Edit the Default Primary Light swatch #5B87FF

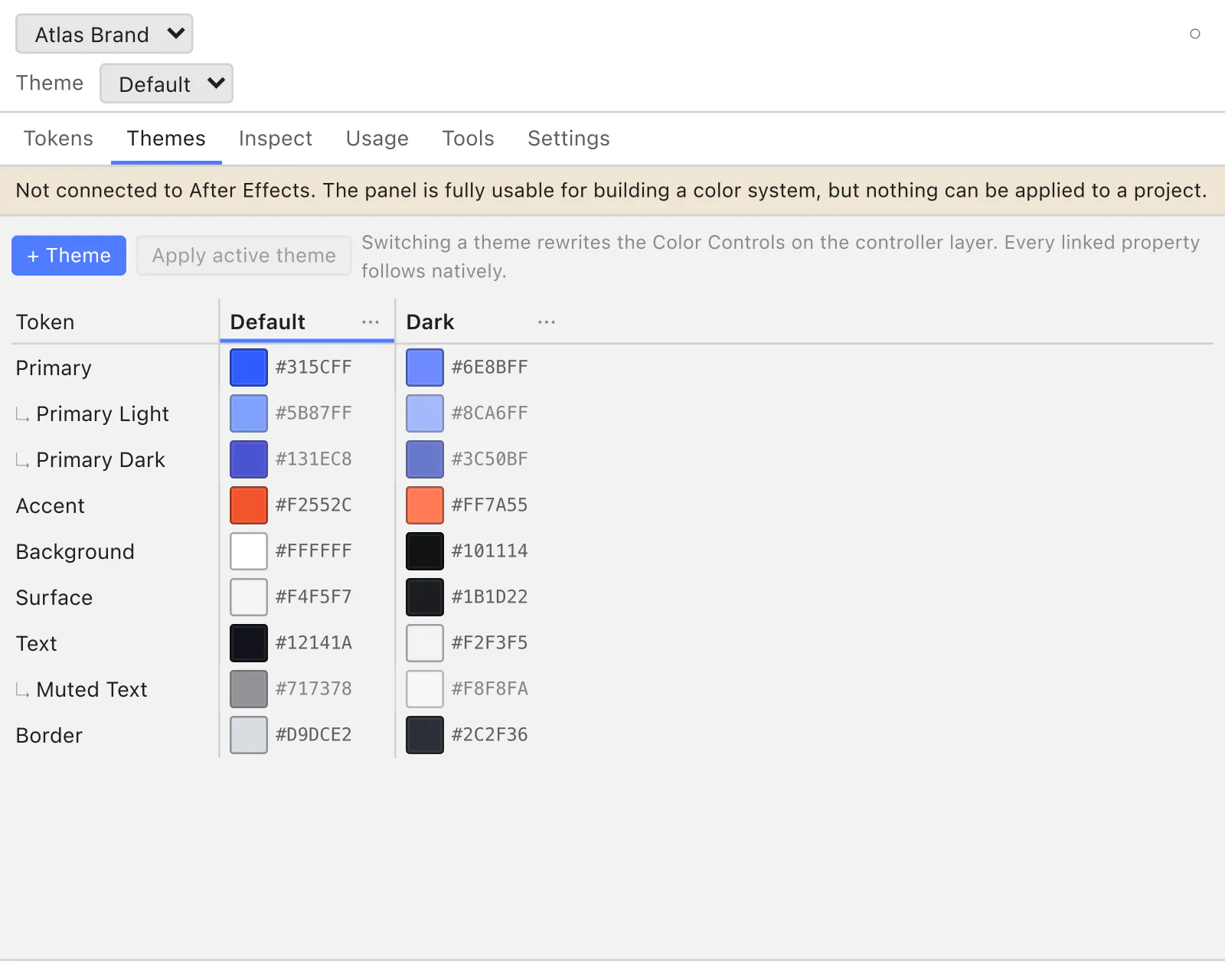249,413
